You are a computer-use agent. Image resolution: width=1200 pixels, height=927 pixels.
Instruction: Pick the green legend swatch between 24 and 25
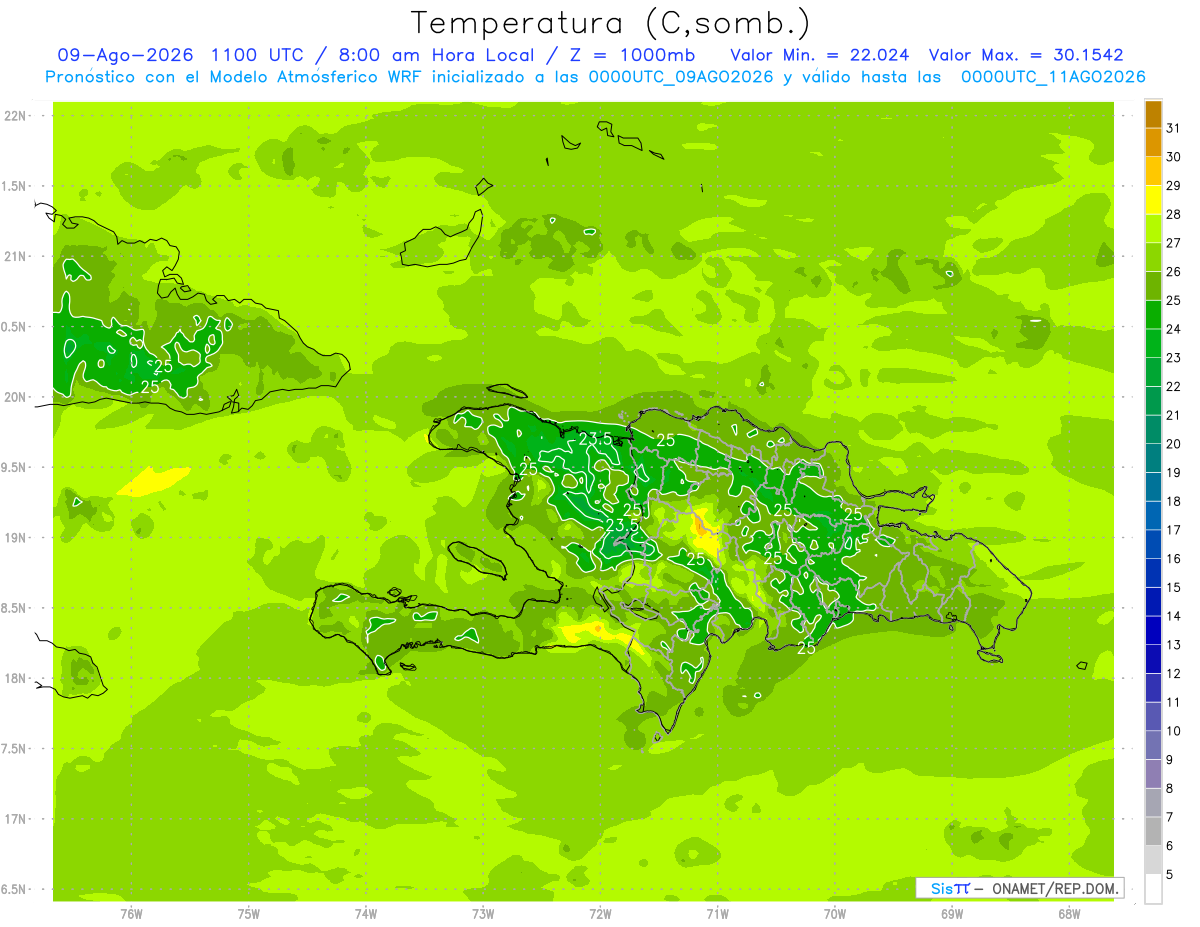point(1154,315)
